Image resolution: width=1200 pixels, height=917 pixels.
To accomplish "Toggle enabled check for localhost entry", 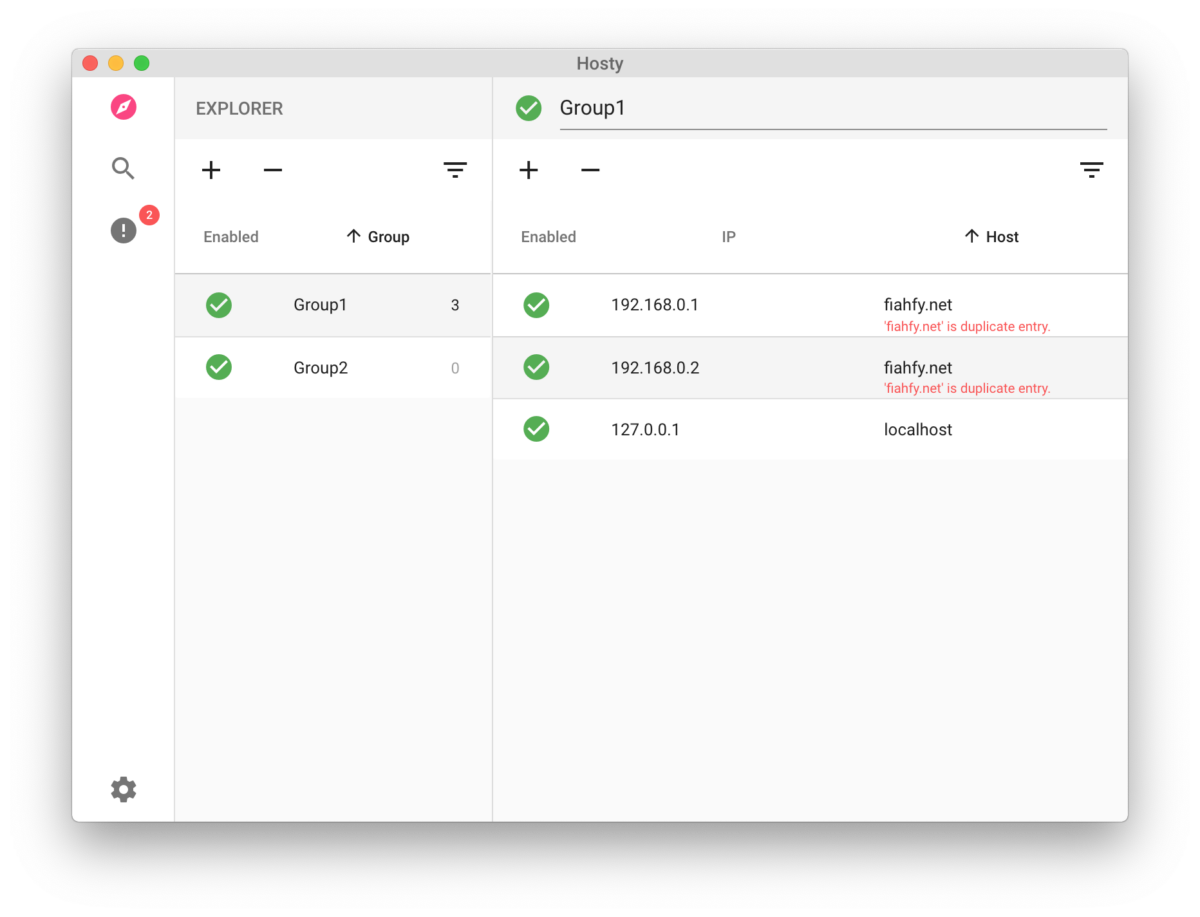I will 536,429.
